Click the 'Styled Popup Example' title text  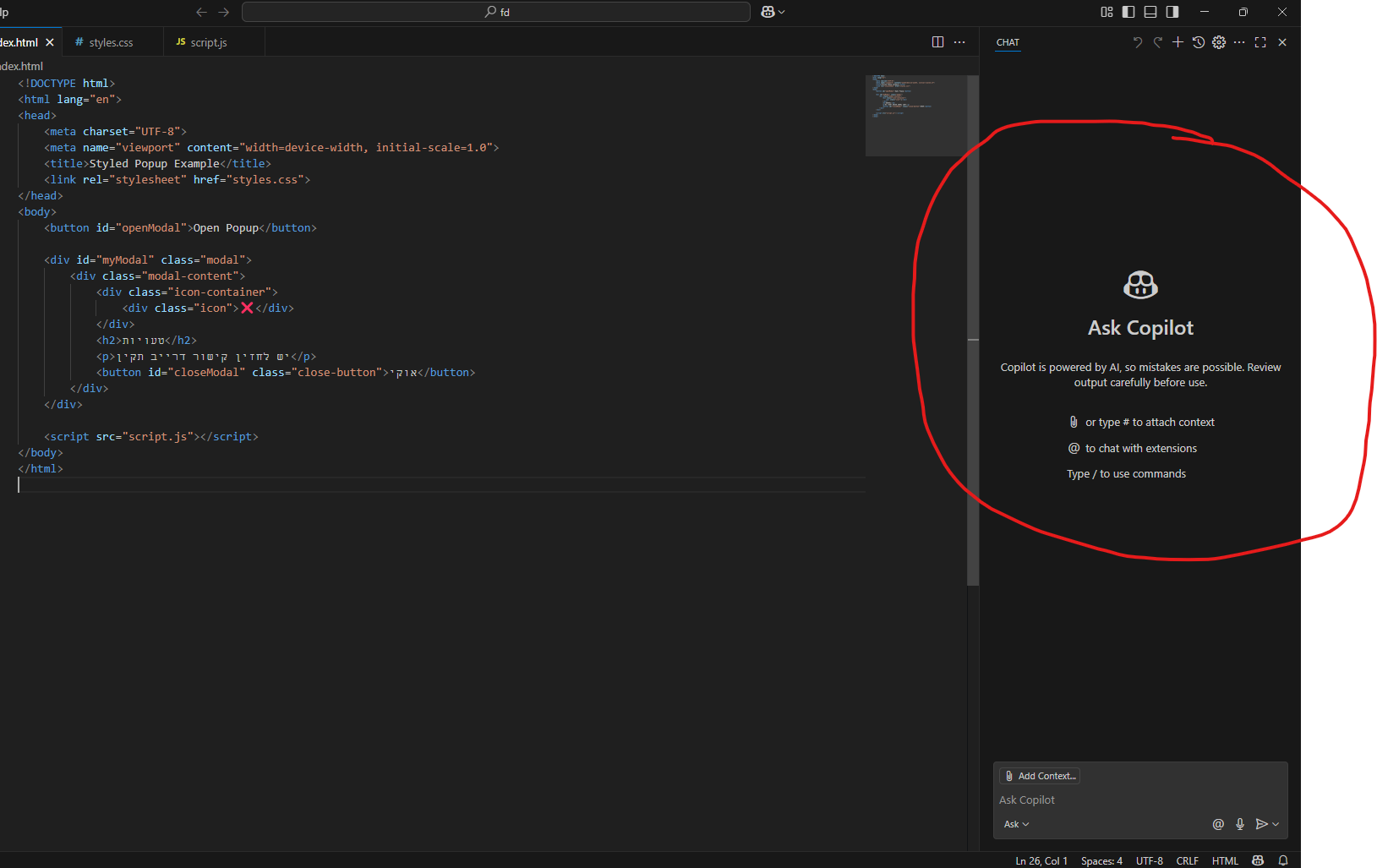tap(155, 163)
